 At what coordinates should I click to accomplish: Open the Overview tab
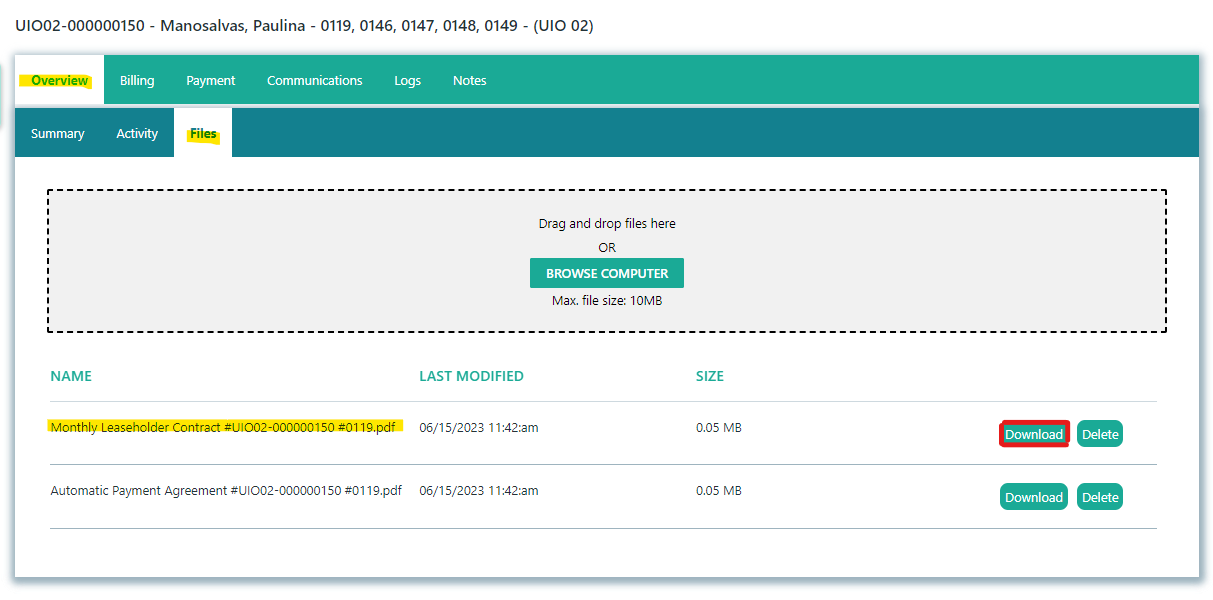pos(60,81)
